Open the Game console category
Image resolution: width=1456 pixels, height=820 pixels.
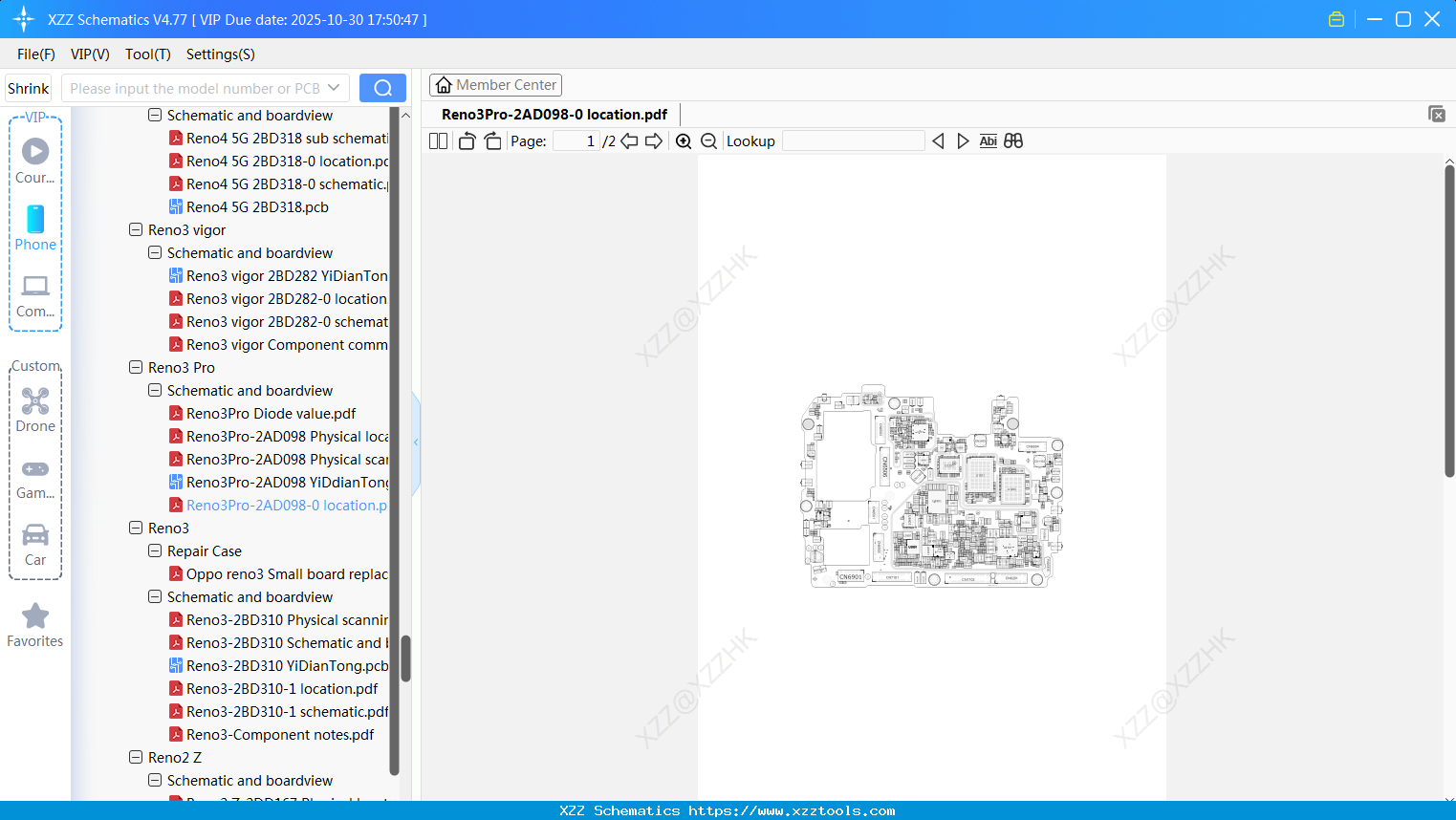(x=35, y=478)
